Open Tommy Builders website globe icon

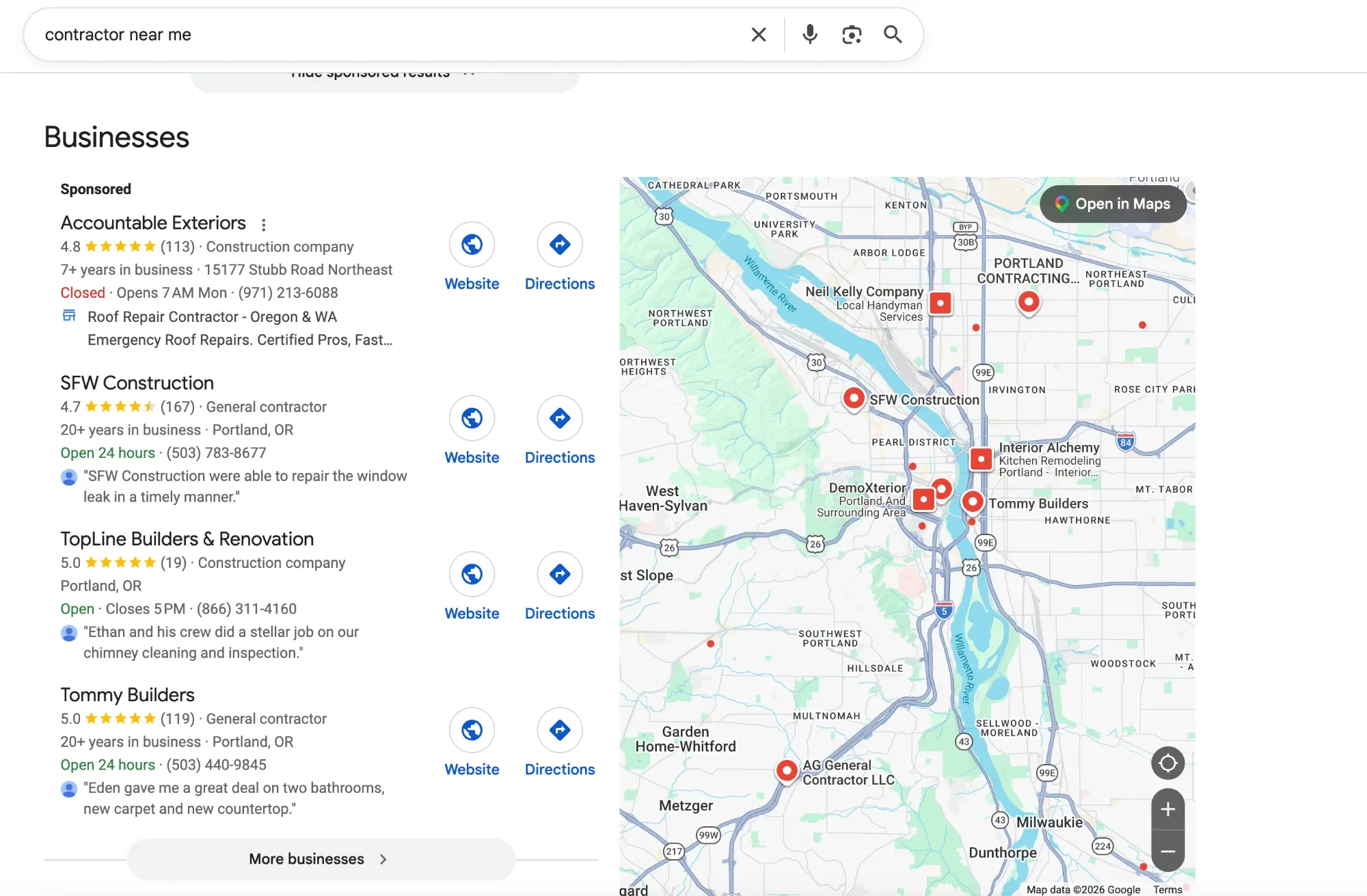[472, 729]
